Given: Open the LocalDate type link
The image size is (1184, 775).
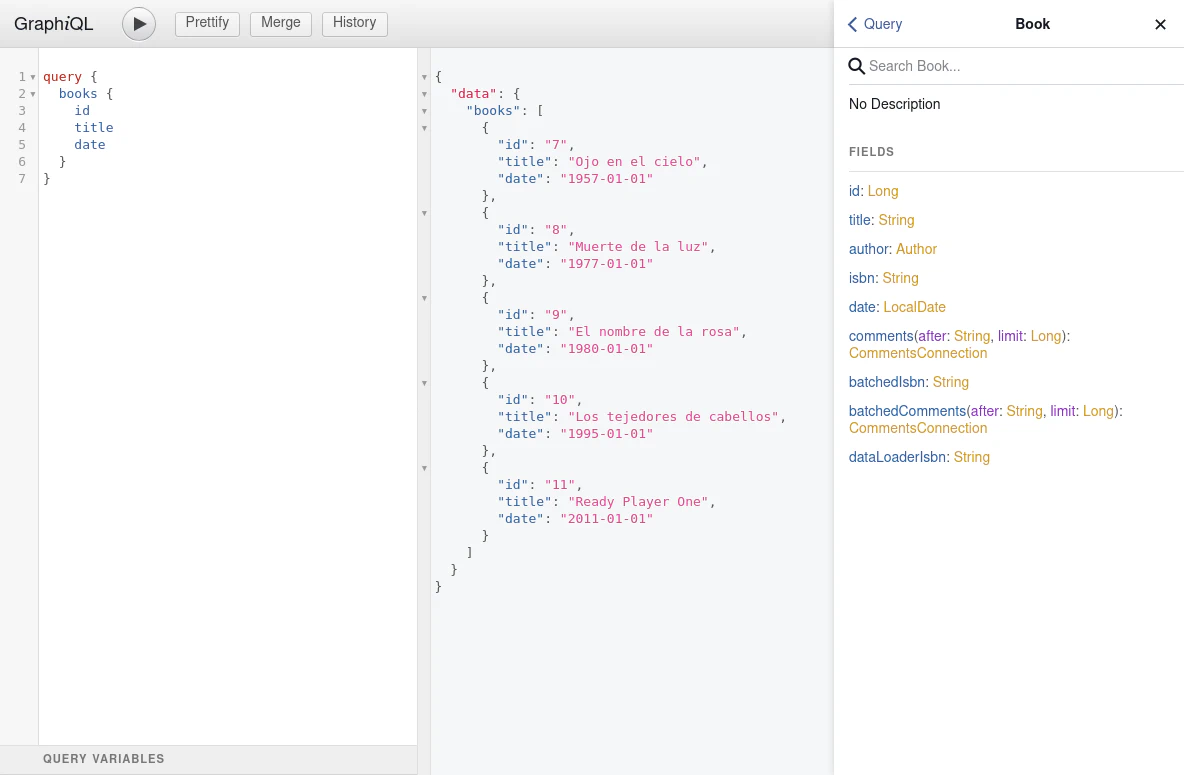Looking at the screenshot, I should (x=914, y=307).
